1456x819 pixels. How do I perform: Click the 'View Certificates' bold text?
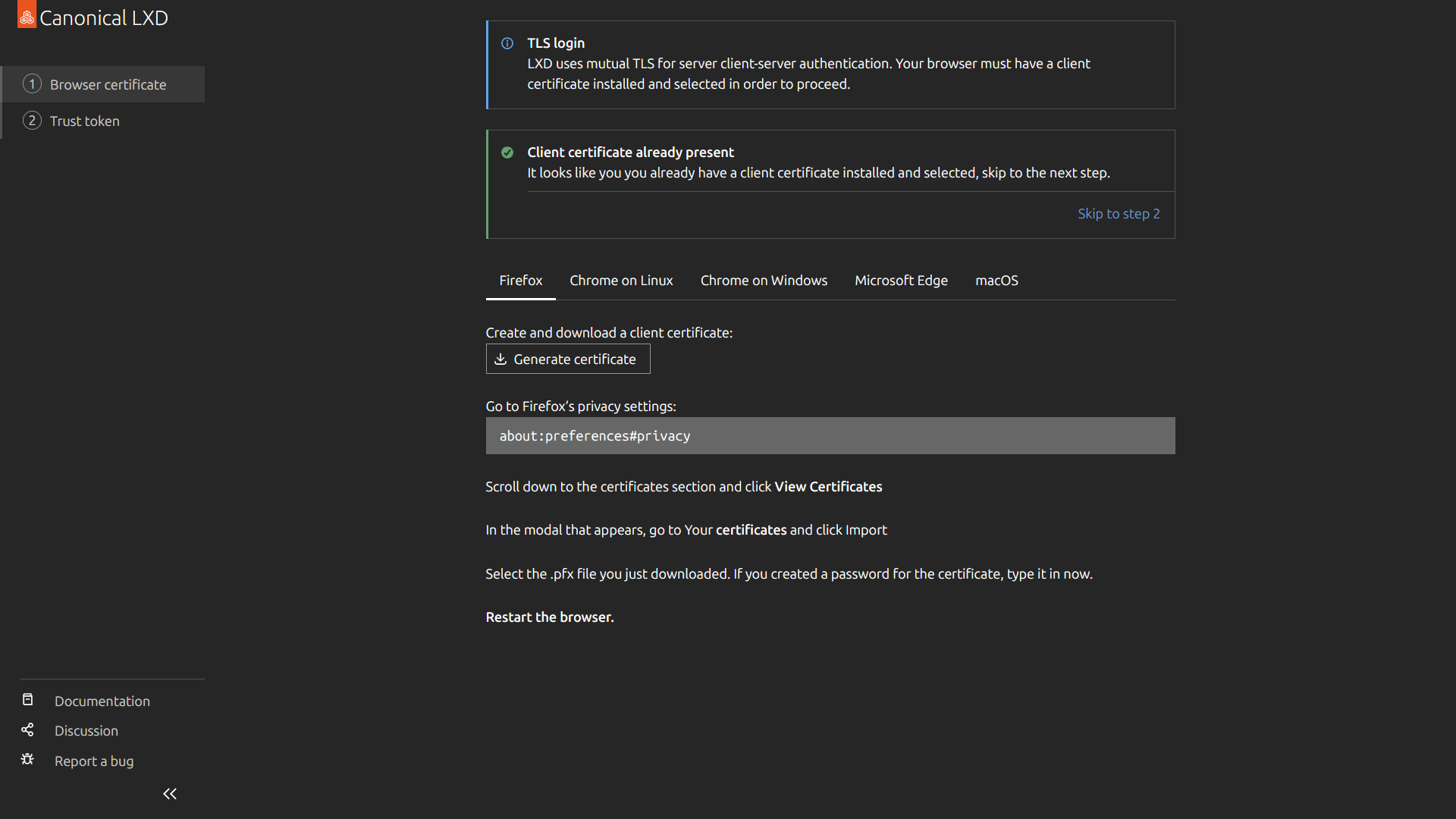tap(828, 487)
